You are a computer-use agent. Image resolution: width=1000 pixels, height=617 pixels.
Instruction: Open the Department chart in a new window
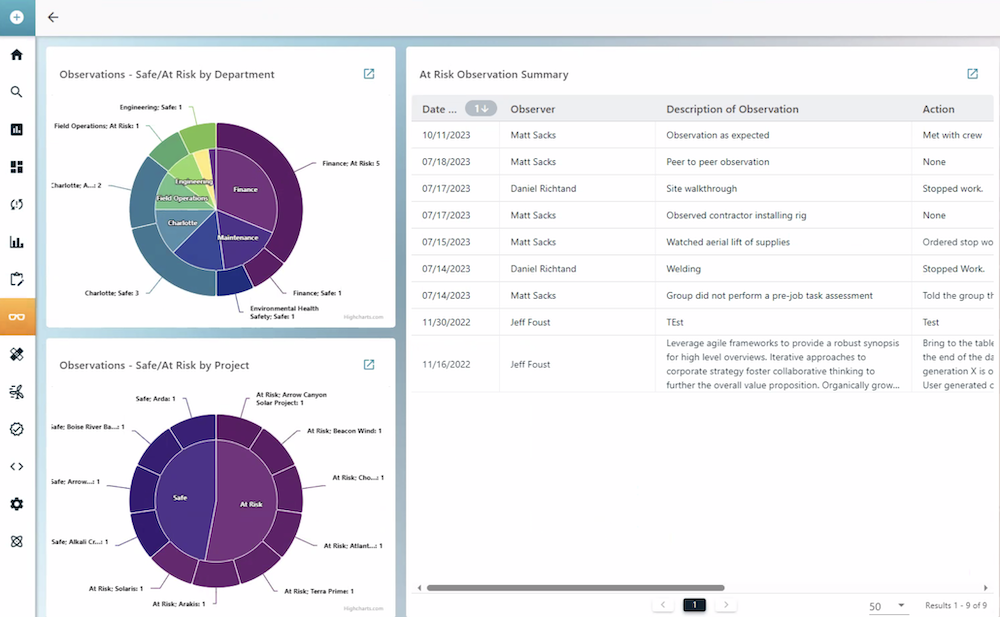[369, 74]
